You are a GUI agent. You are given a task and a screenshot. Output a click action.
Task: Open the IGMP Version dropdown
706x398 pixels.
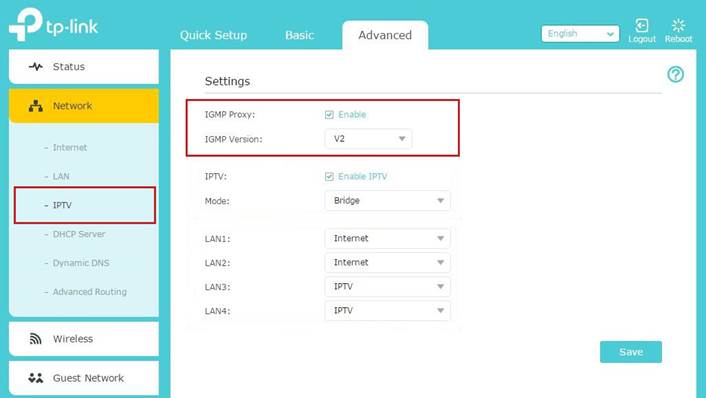368,139
